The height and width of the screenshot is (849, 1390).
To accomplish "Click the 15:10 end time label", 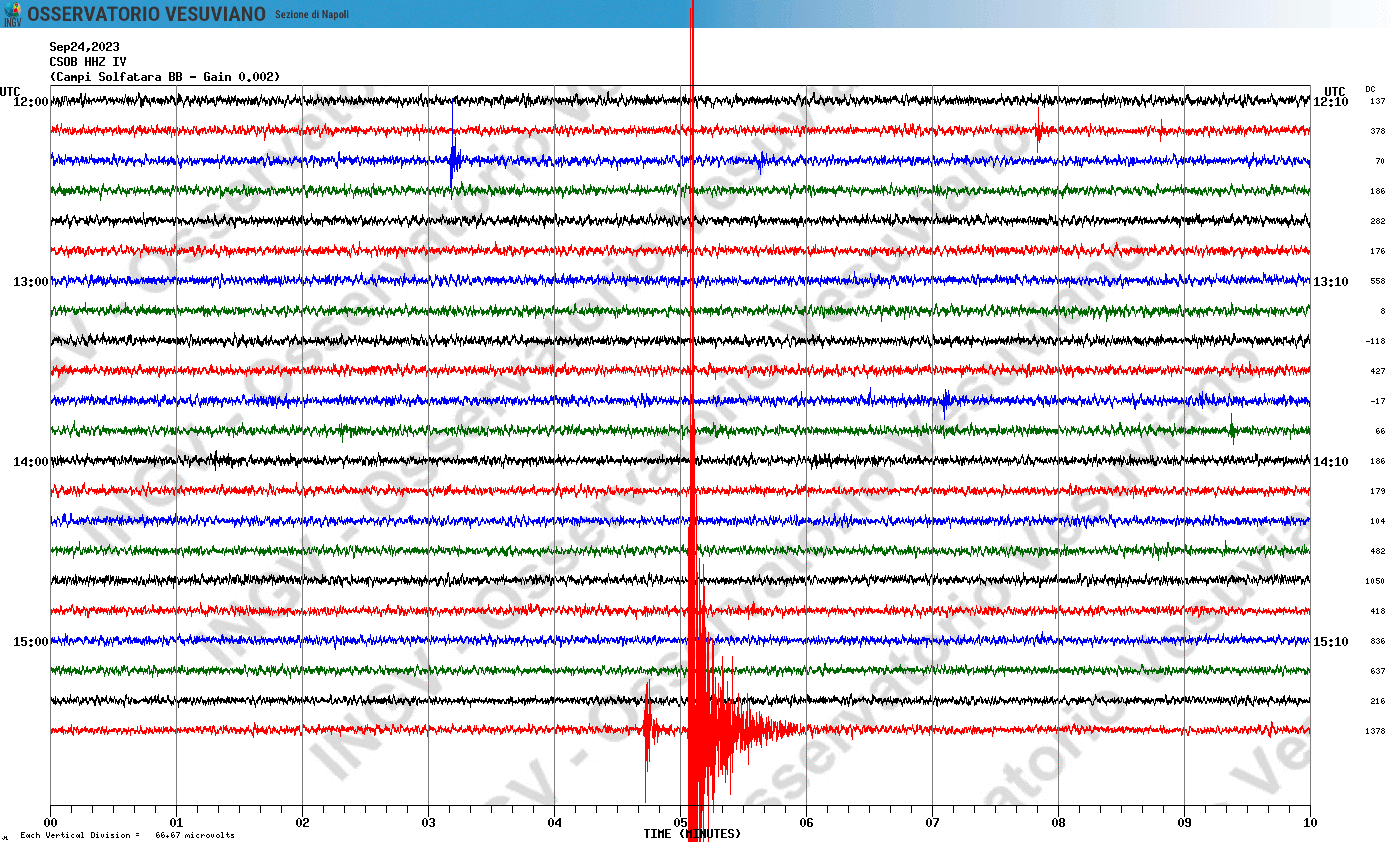I will (1331, 641).
